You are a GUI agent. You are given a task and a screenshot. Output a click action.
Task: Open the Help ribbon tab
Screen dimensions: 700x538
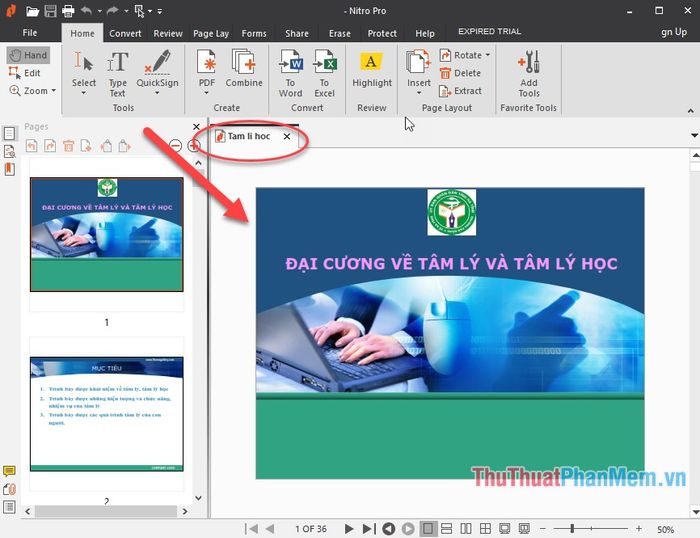pyautogui.click(x=425, y=33)
